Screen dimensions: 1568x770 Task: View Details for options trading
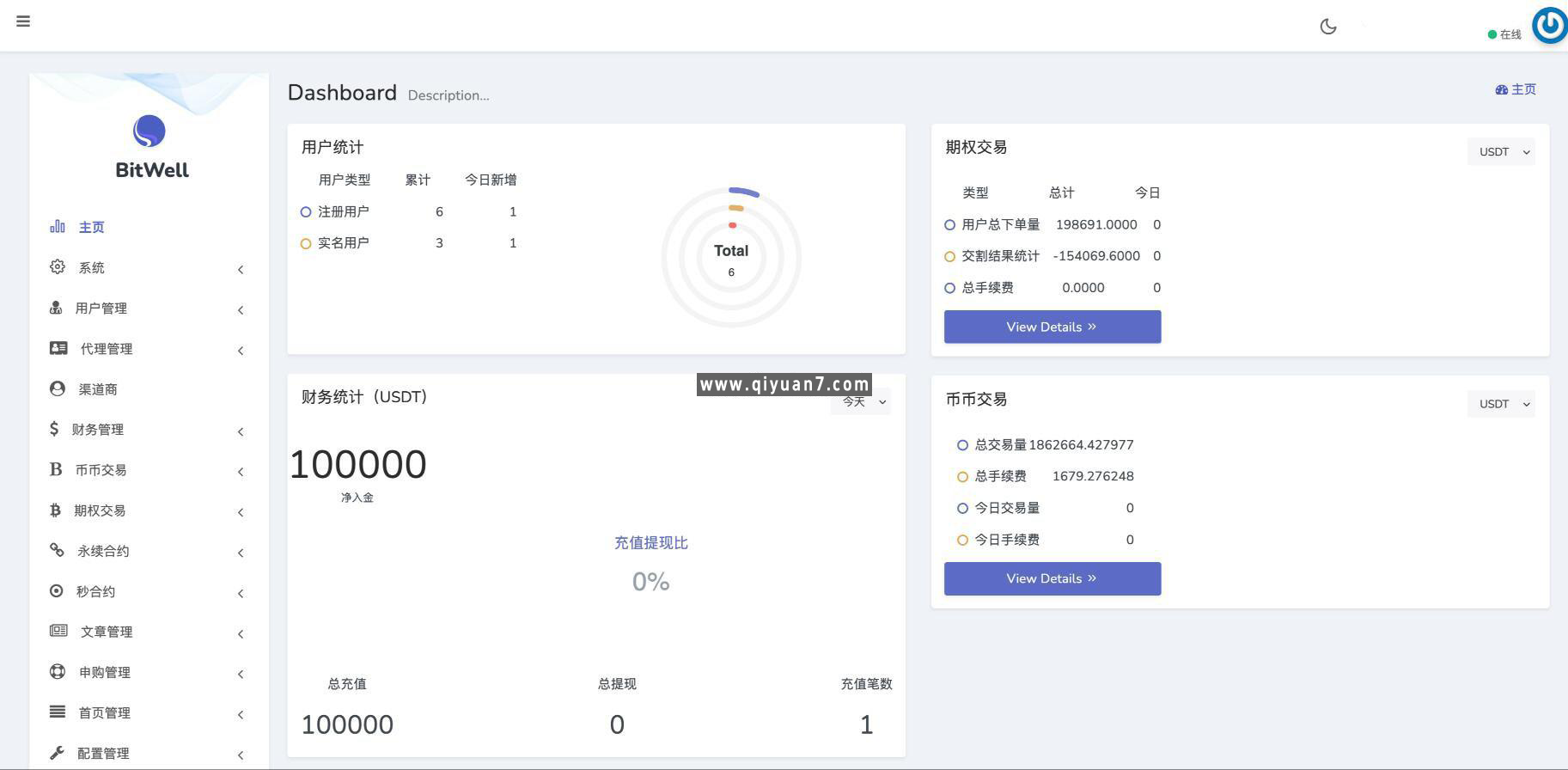(1052, 327)
